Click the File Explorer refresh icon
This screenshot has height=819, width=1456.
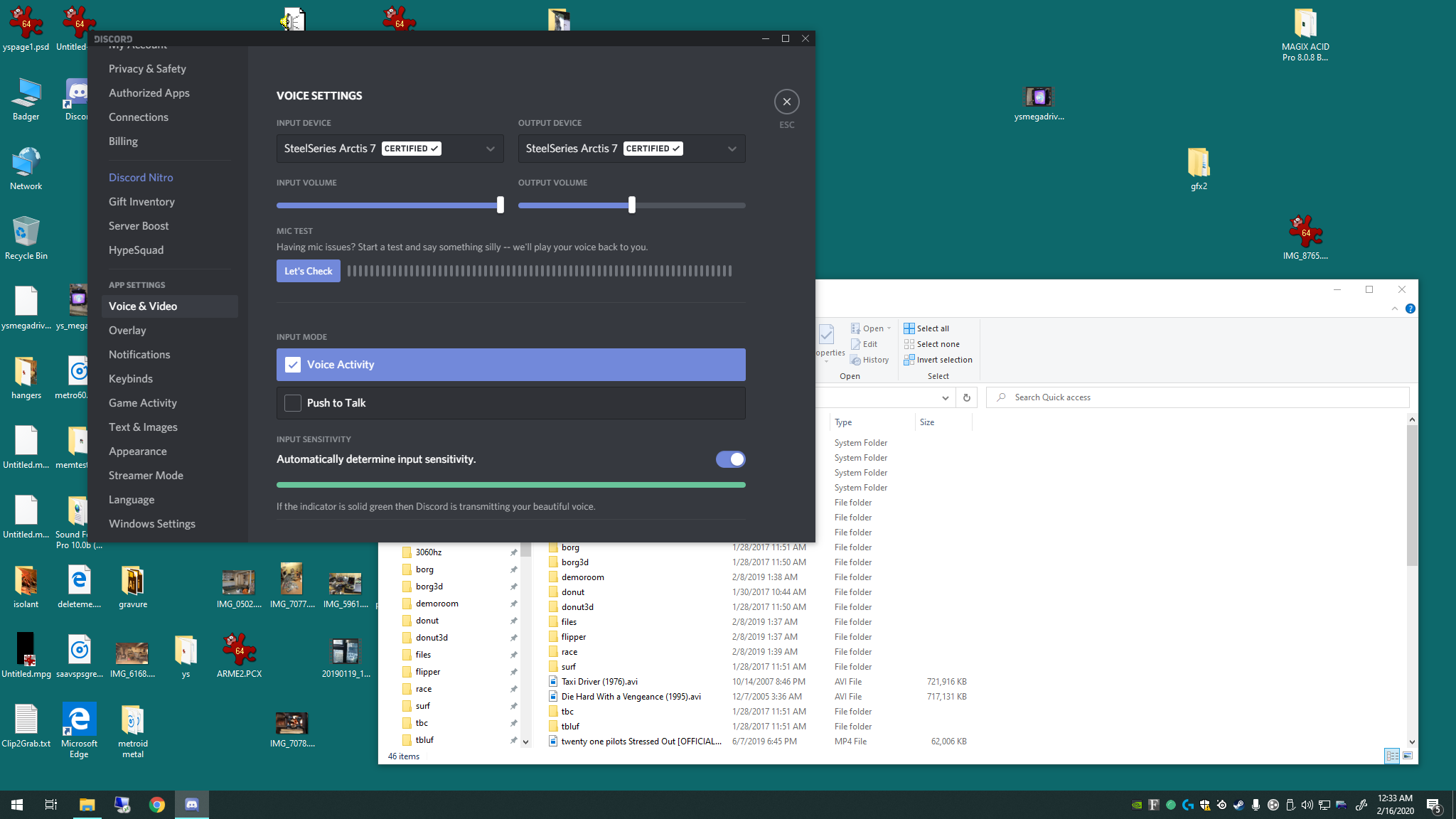pyautogui.click(x=966, y=397)
